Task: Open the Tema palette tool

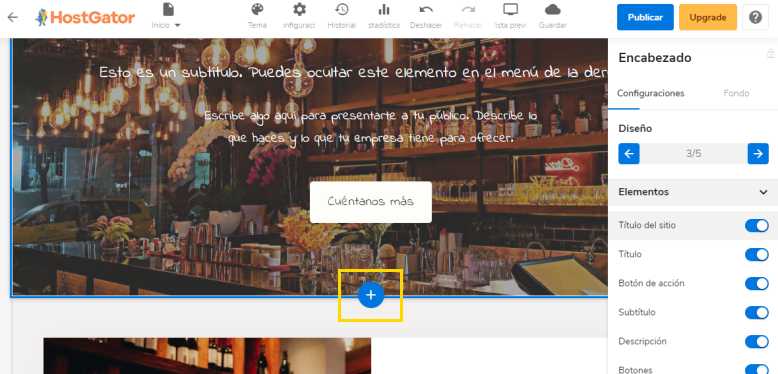Action: click(x=257, y=16)
